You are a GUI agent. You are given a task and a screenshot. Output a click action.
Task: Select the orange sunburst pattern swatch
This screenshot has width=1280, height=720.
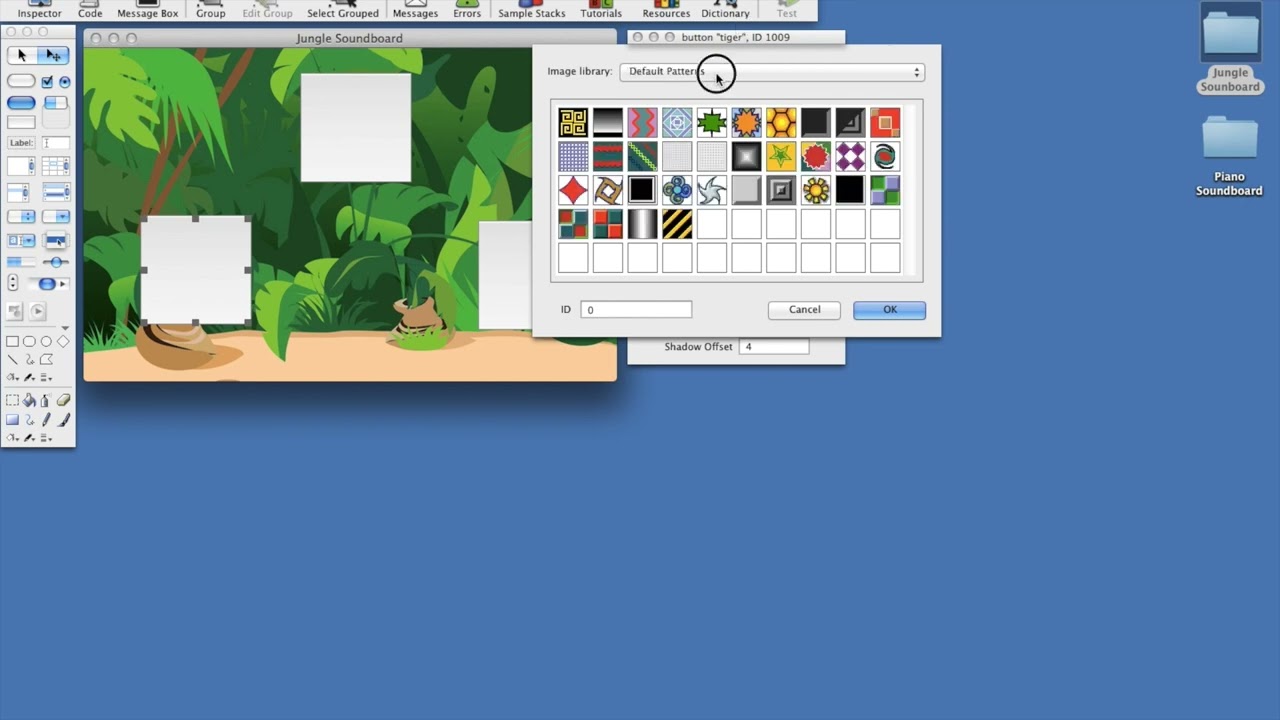pyautogui.click(x=746, y=122)
